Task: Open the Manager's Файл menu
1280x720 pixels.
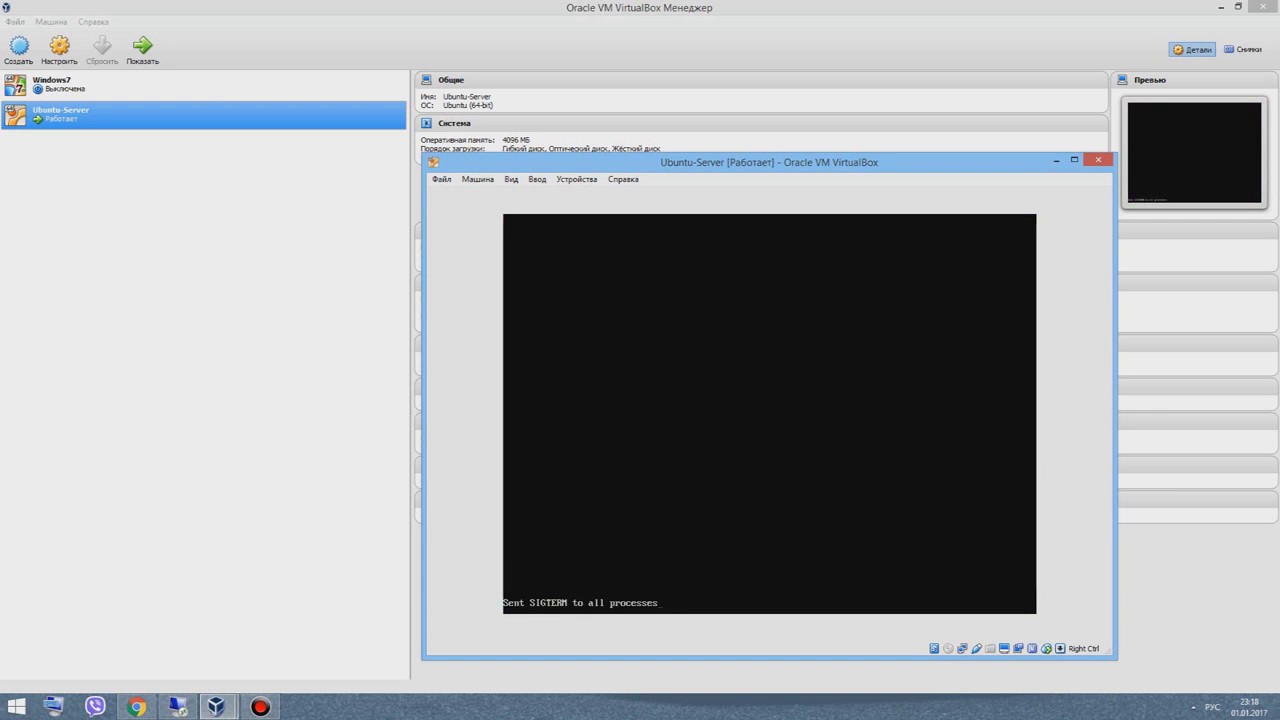Action: coord(15,21)
